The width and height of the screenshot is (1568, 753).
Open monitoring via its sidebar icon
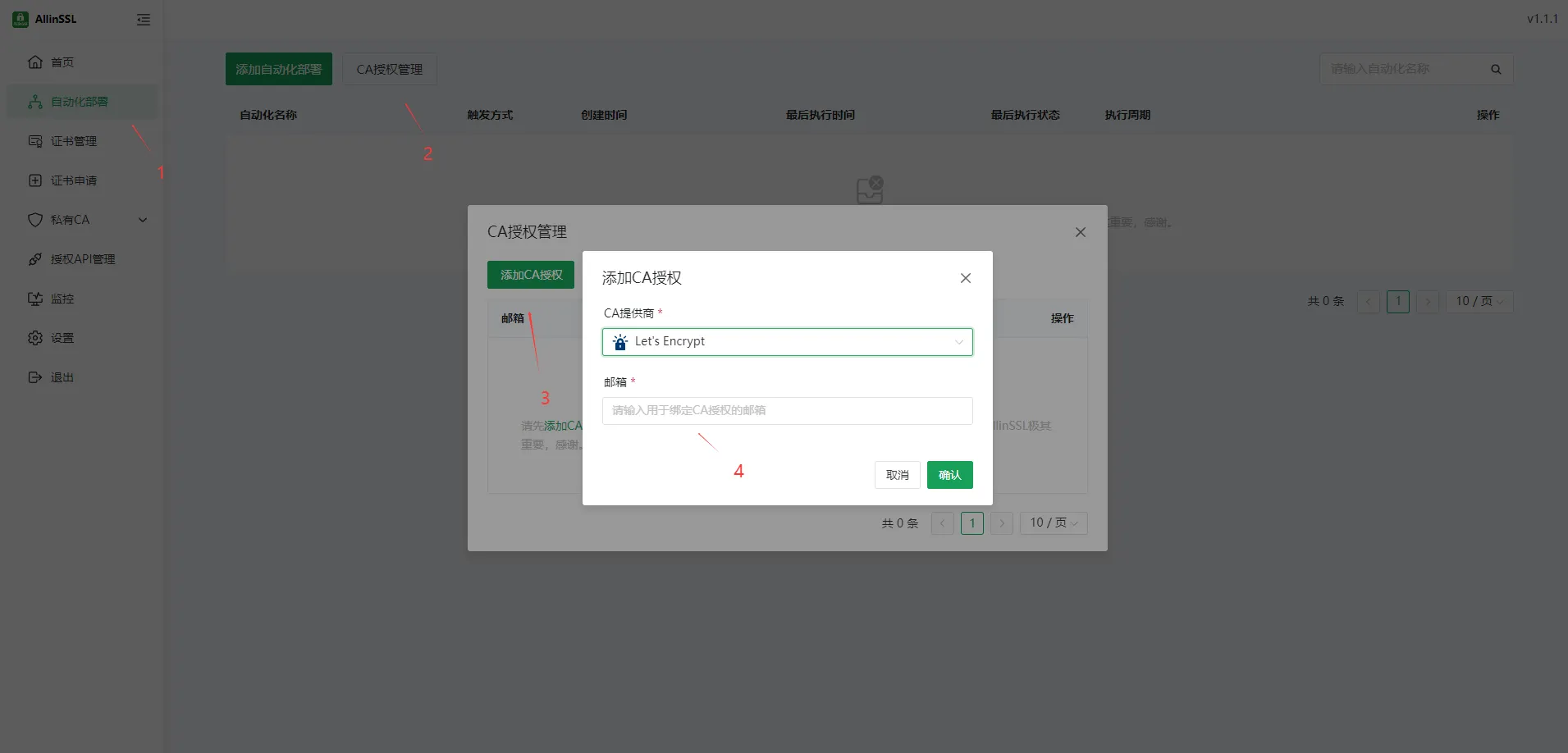pyautogui.click(x=35, y=299)
